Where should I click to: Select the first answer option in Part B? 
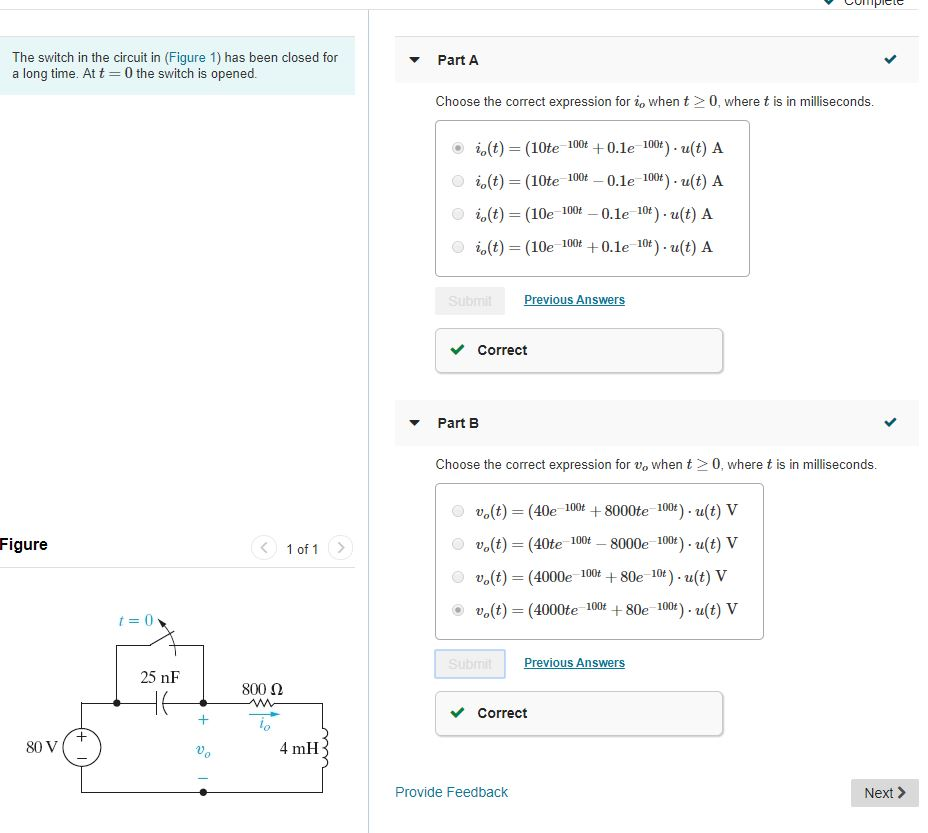click(x=458, y=509)
